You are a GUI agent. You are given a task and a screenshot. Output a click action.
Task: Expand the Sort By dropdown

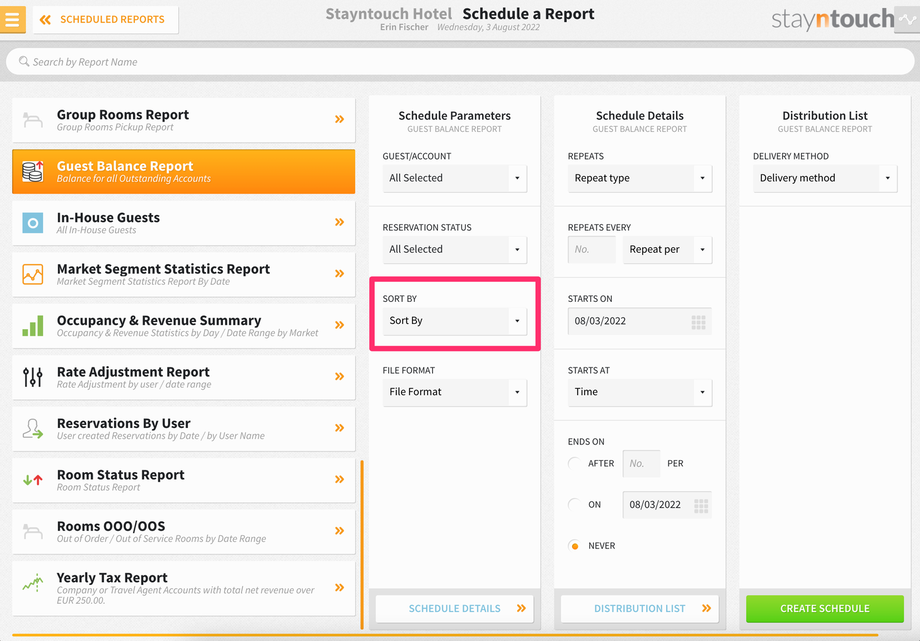pos(455,321)
